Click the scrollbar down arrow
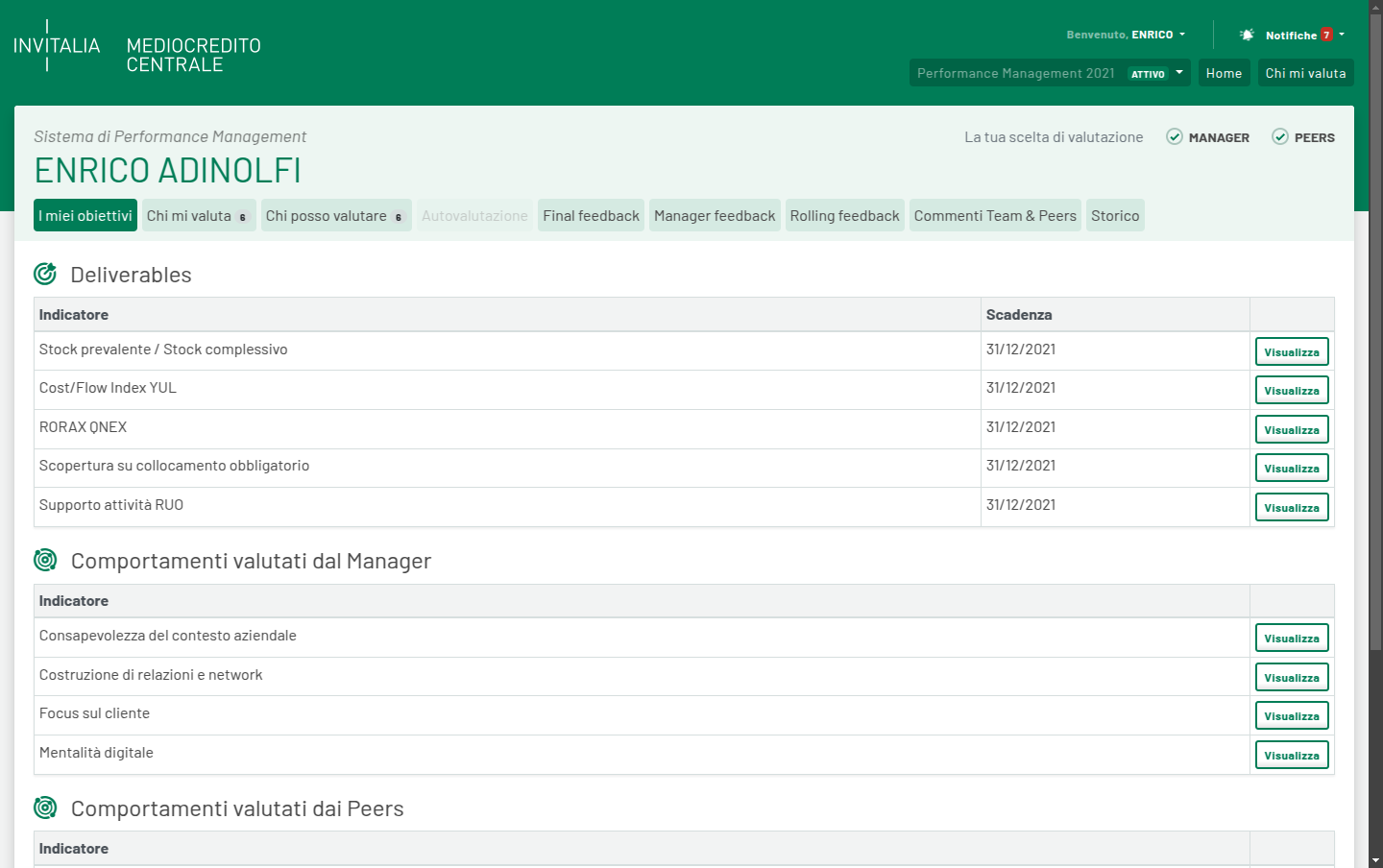The height and width of the screenshot is (868, 1383). pos(1375,860)
